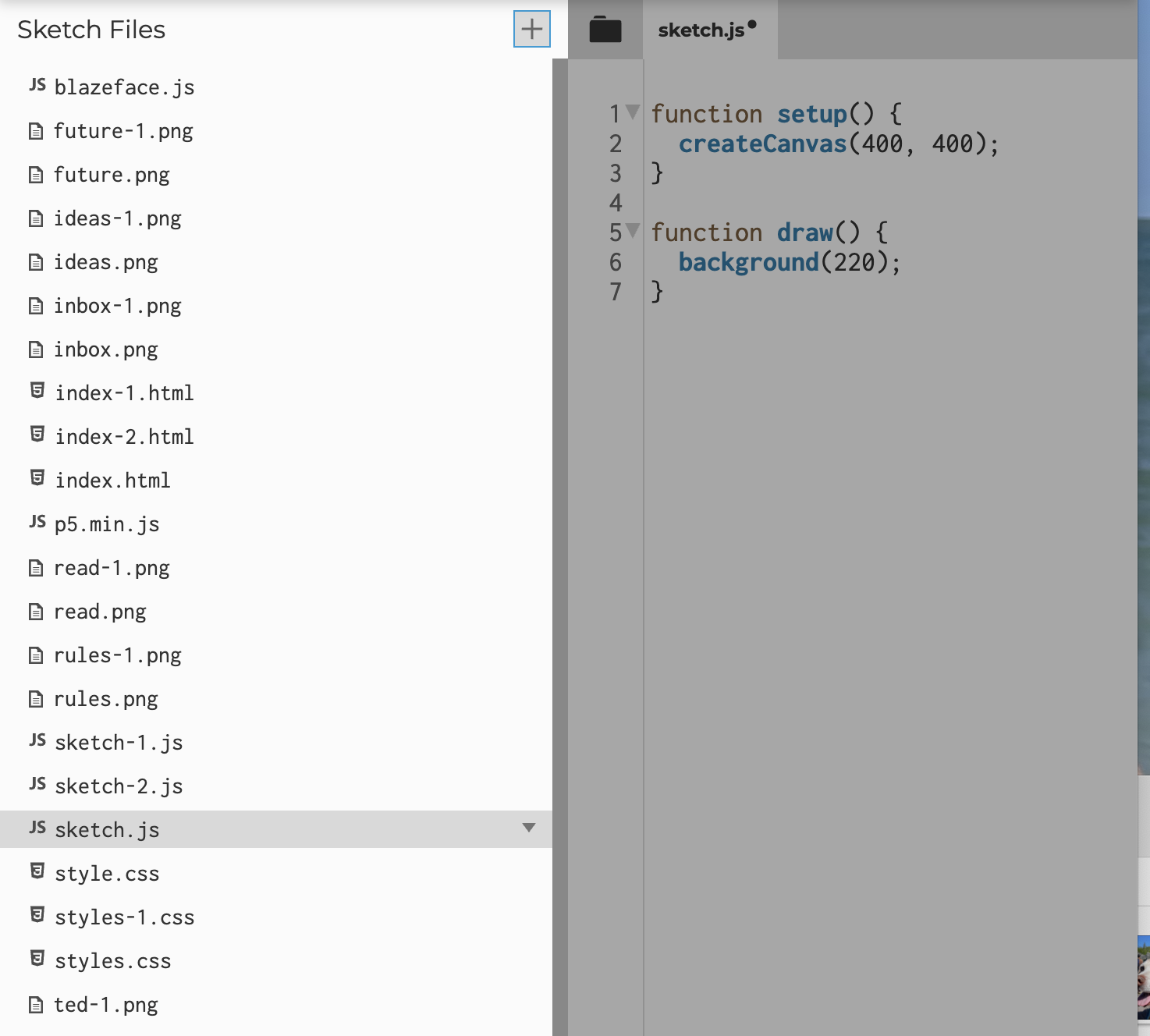This screenshot has height=1036, width=1150.
Task: Open ted-1.png from the file list
Action: pos(105,1005)
